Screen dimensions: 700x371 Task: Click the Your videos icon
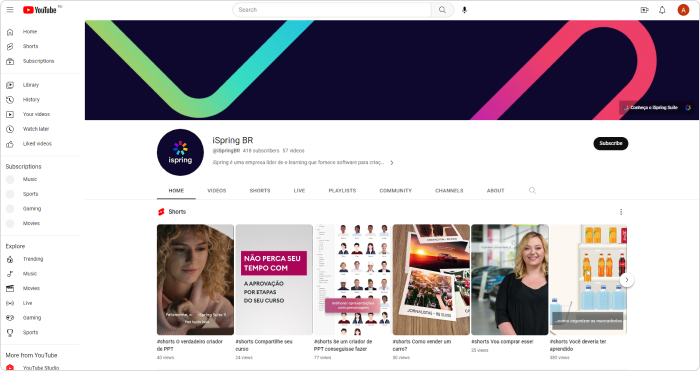click(10, 114)
